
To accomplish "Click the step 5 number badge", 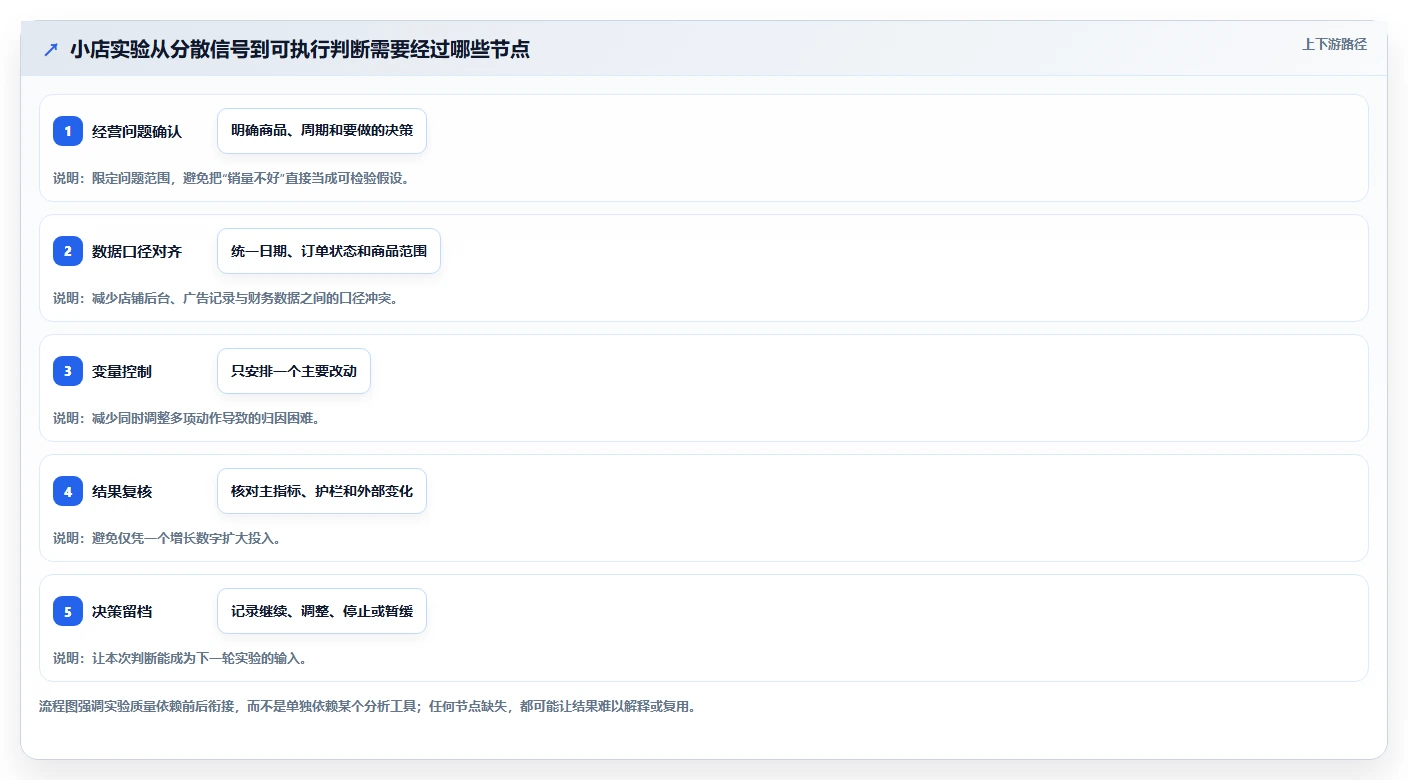I will [x=68, y=611].
